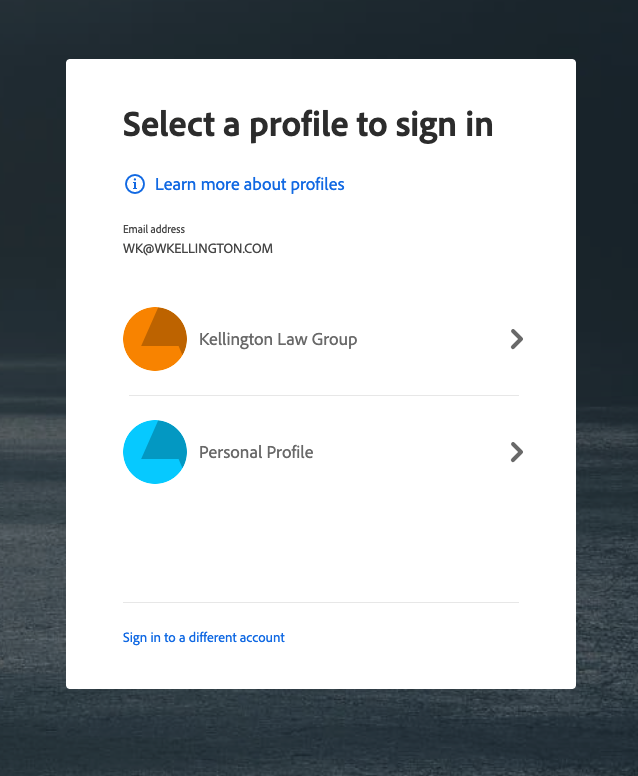Viewport: 638px width, 776px height.
Task: Choose the Kellington Law Group profile name
Action: [278, 339]
